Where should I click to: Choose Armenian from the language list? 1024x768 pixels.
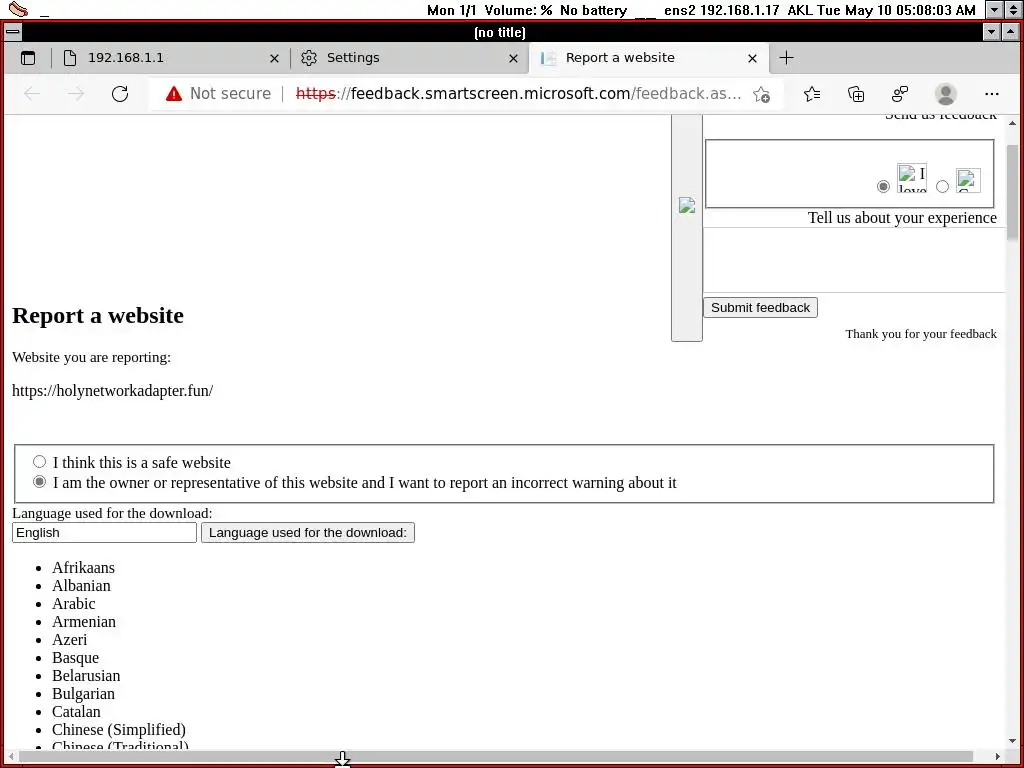(x=84, y=622)
